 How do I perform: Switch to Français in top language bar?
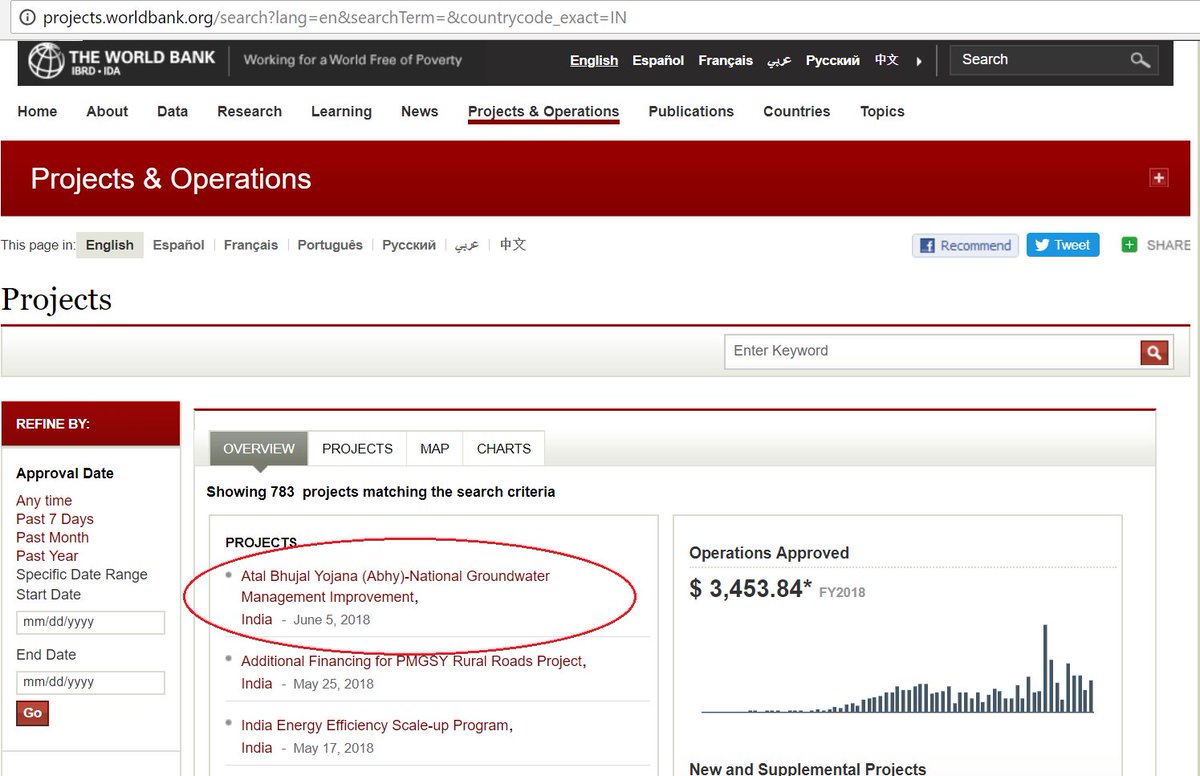725,61
